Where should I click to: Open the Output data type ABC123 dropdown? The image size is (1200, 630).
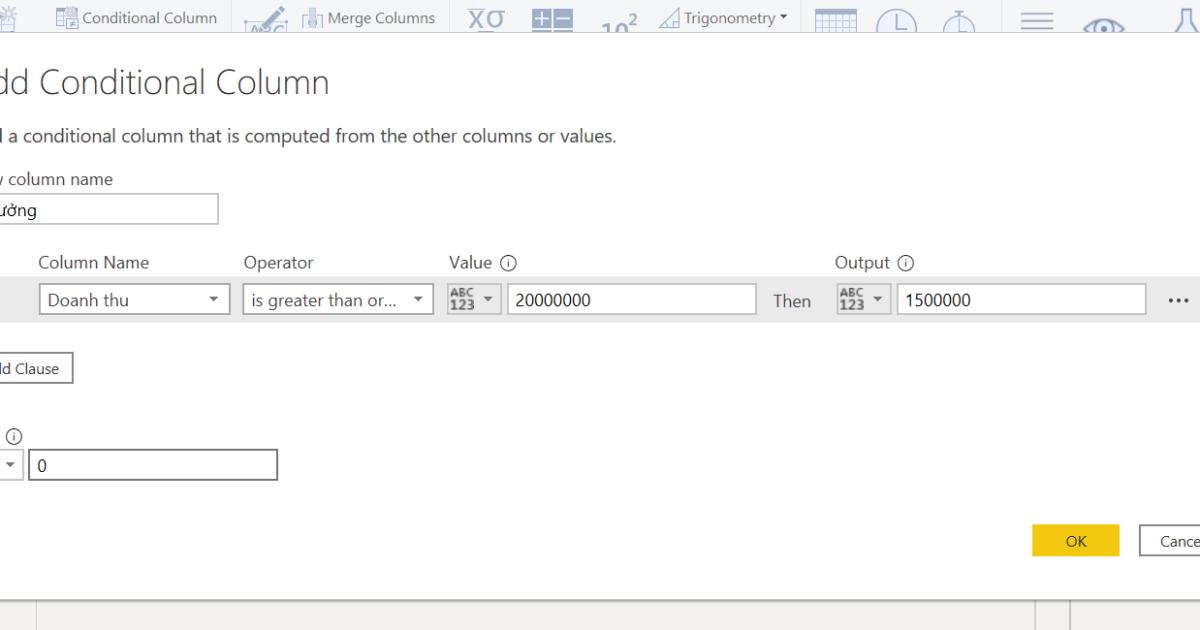(x=862, y=297)
